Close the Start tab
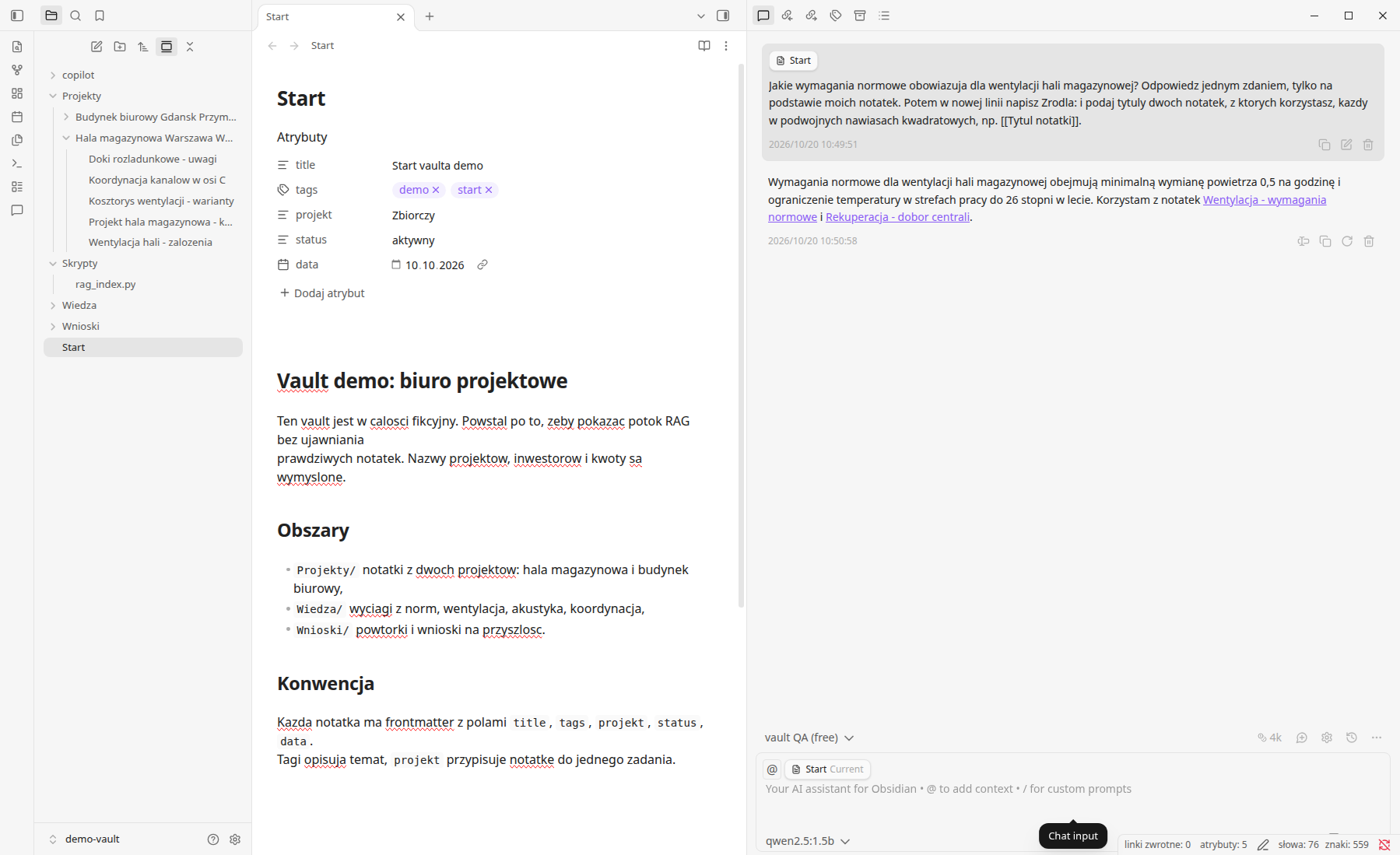Image resolution: width=1400 pixels, height=855 pixels. pyautogui.click(x=401, y=16)
